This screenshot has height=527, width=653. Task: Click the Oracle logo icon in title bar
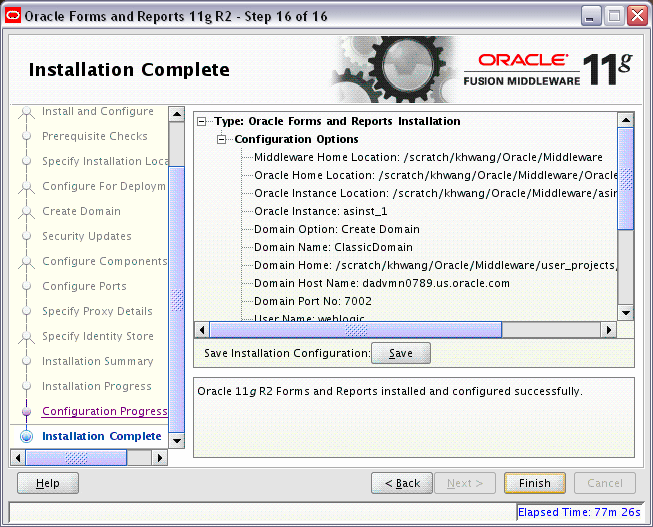(13, 16)
